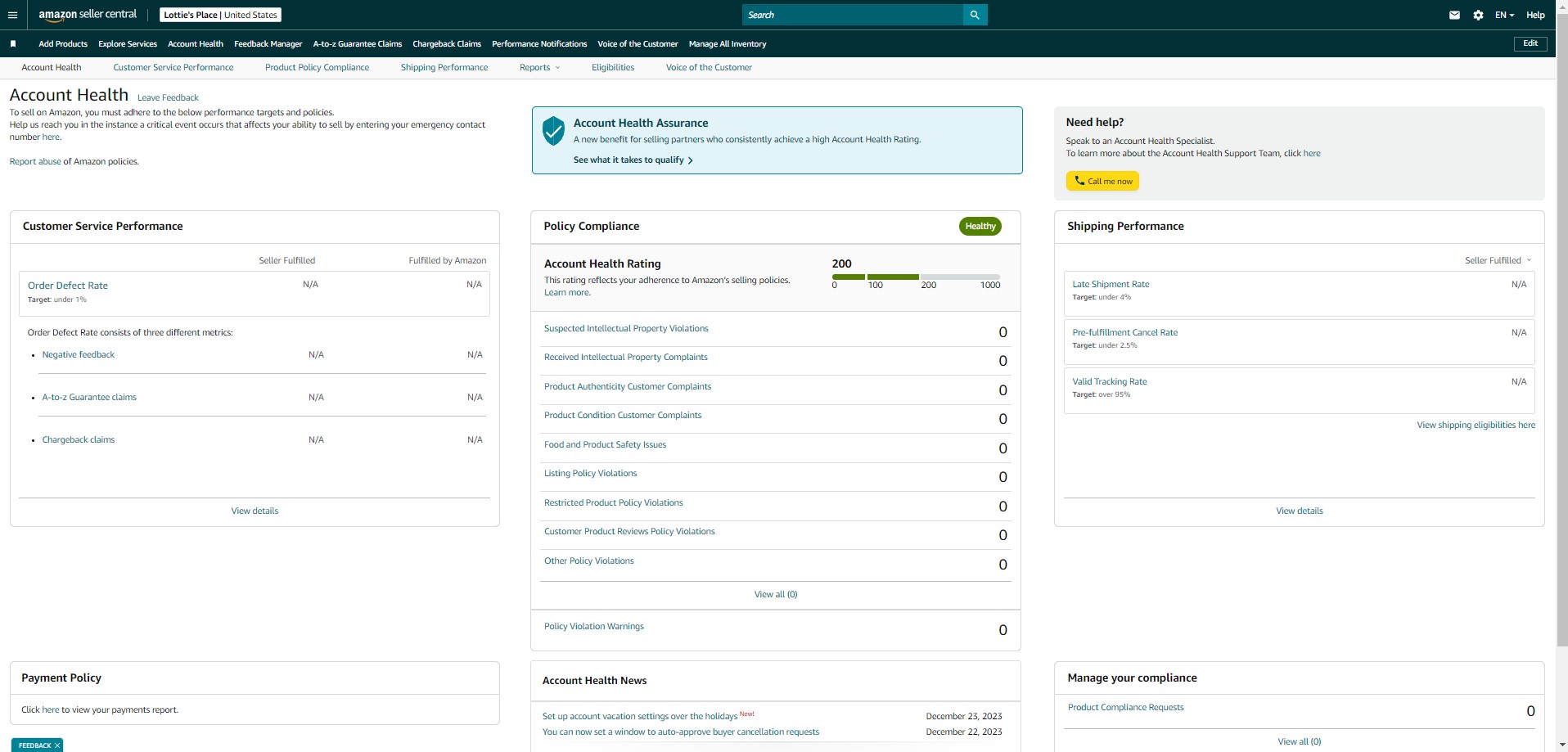This screenshot has width=1568, height=752.
Task: Open the hamburger main menu
Action: coord(12,15)
